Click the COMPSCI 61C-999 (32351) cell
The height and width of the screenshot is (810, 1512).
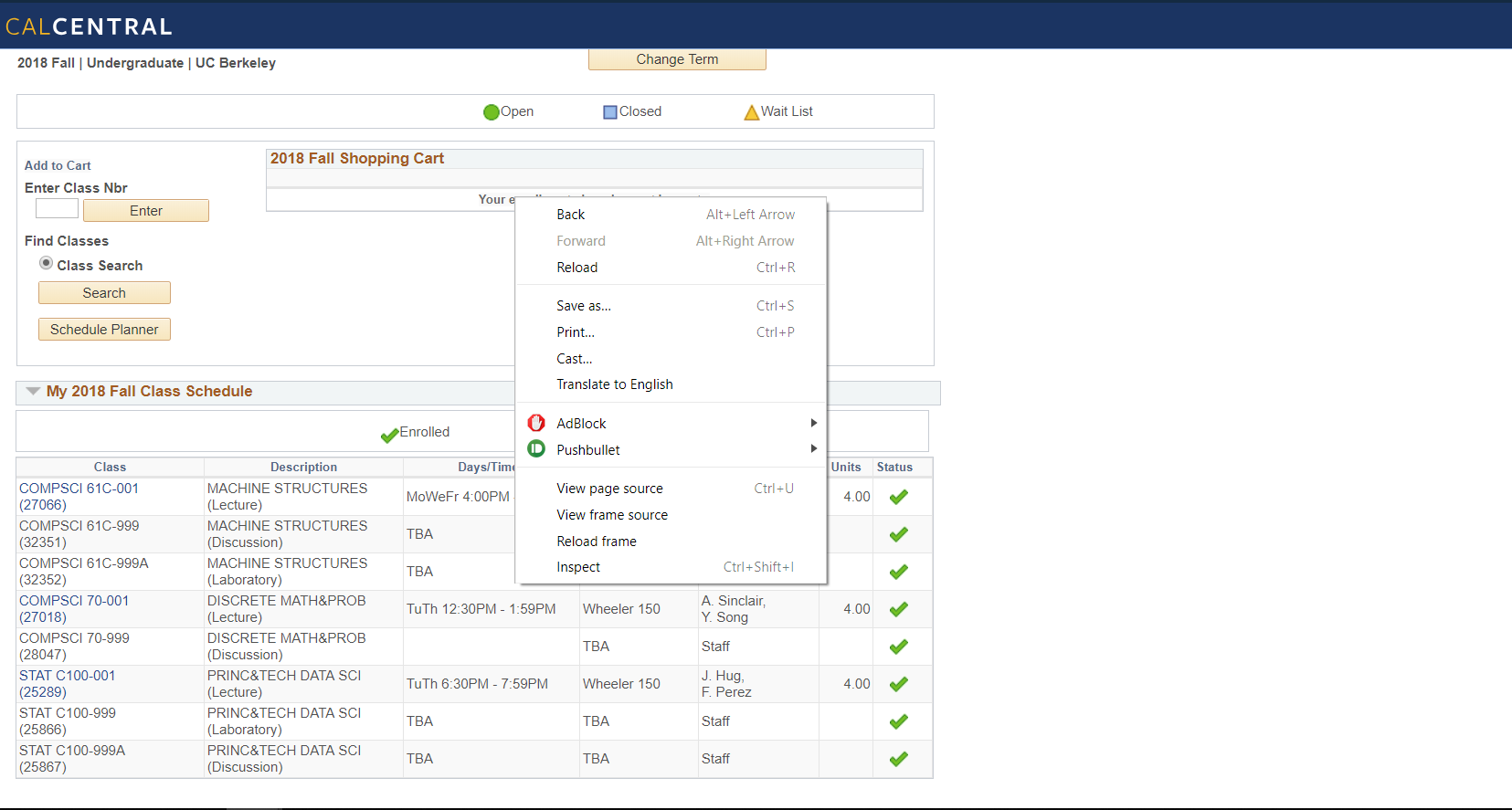[110, 534]
